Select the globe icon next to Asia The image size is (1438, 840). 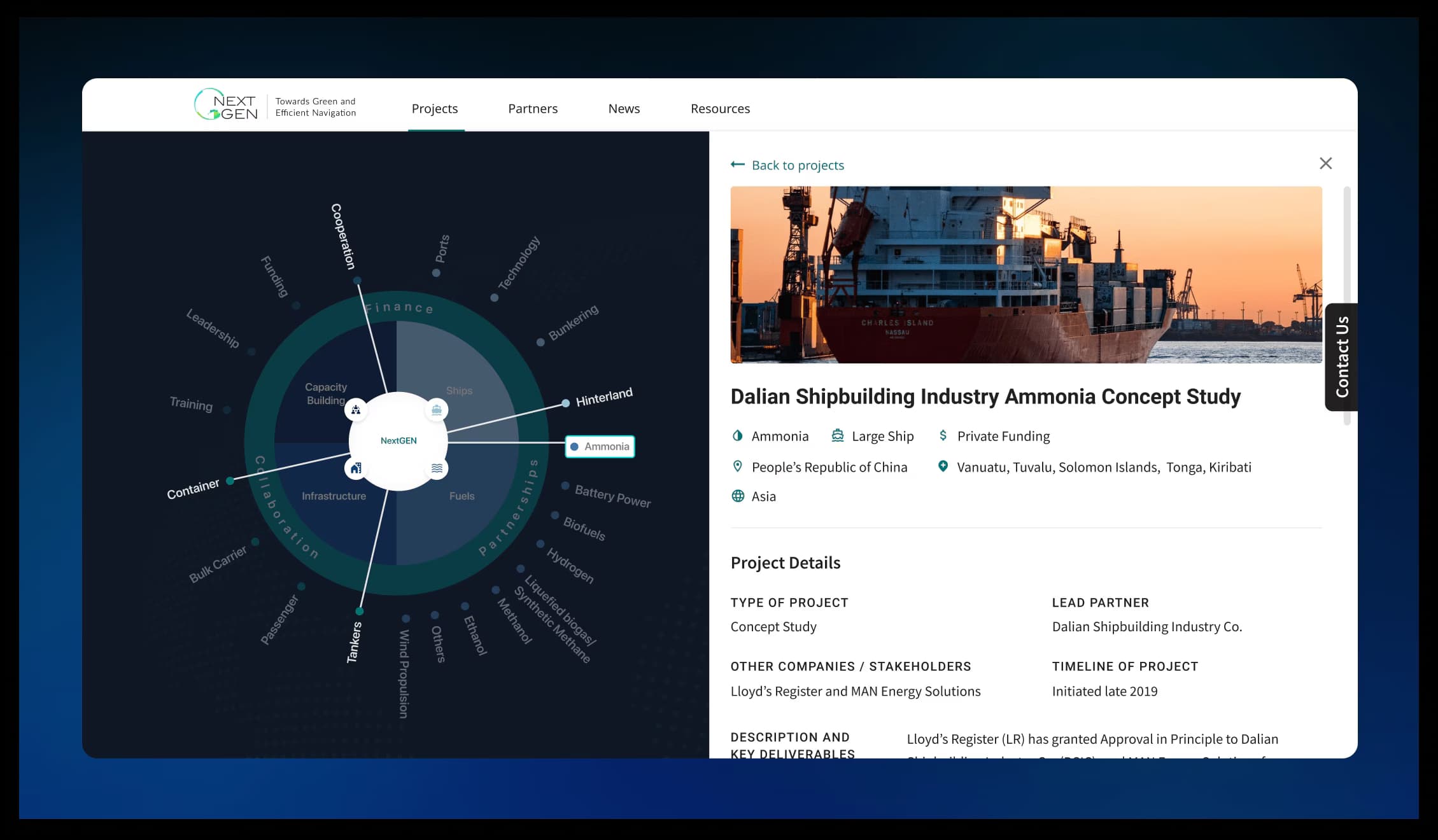(738, 496)
